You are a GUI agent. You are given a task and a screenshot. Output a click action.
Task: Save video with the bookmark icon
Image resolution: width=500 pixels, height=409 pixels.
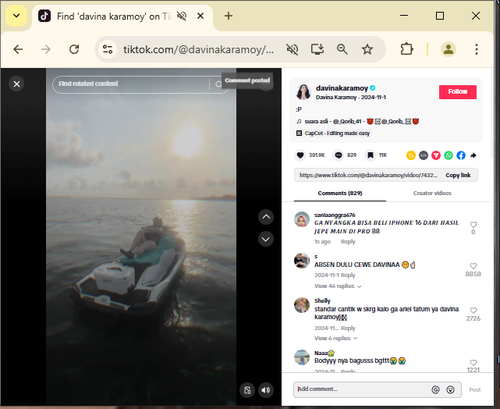[x=370, y=155]
